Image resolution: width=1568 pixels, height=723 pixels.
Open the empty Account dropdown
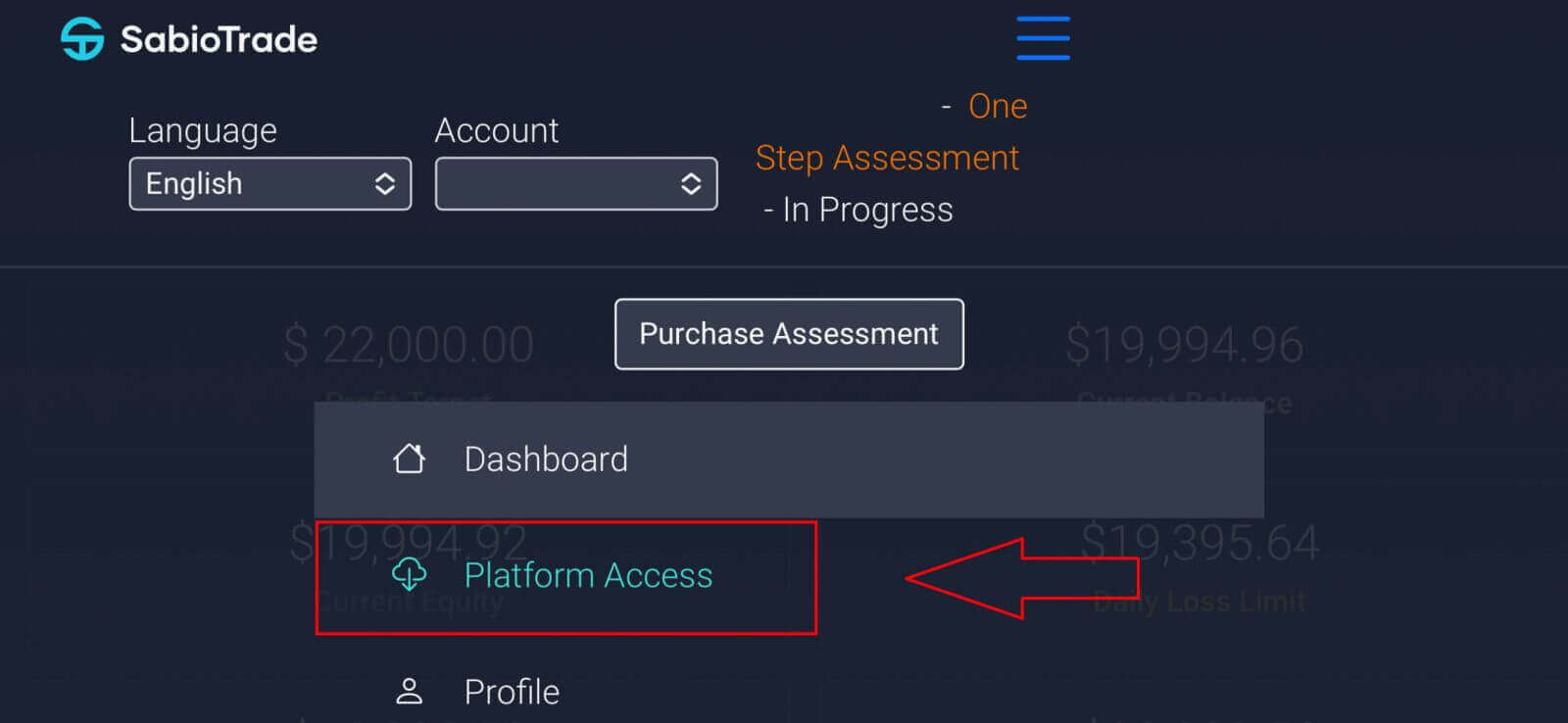[x=575, y=183]
